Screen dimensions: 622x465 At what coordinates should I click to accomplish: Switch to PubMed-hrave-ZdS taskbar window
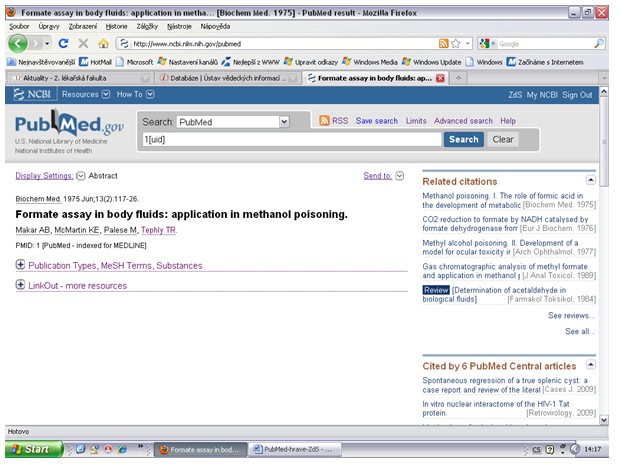295,450
